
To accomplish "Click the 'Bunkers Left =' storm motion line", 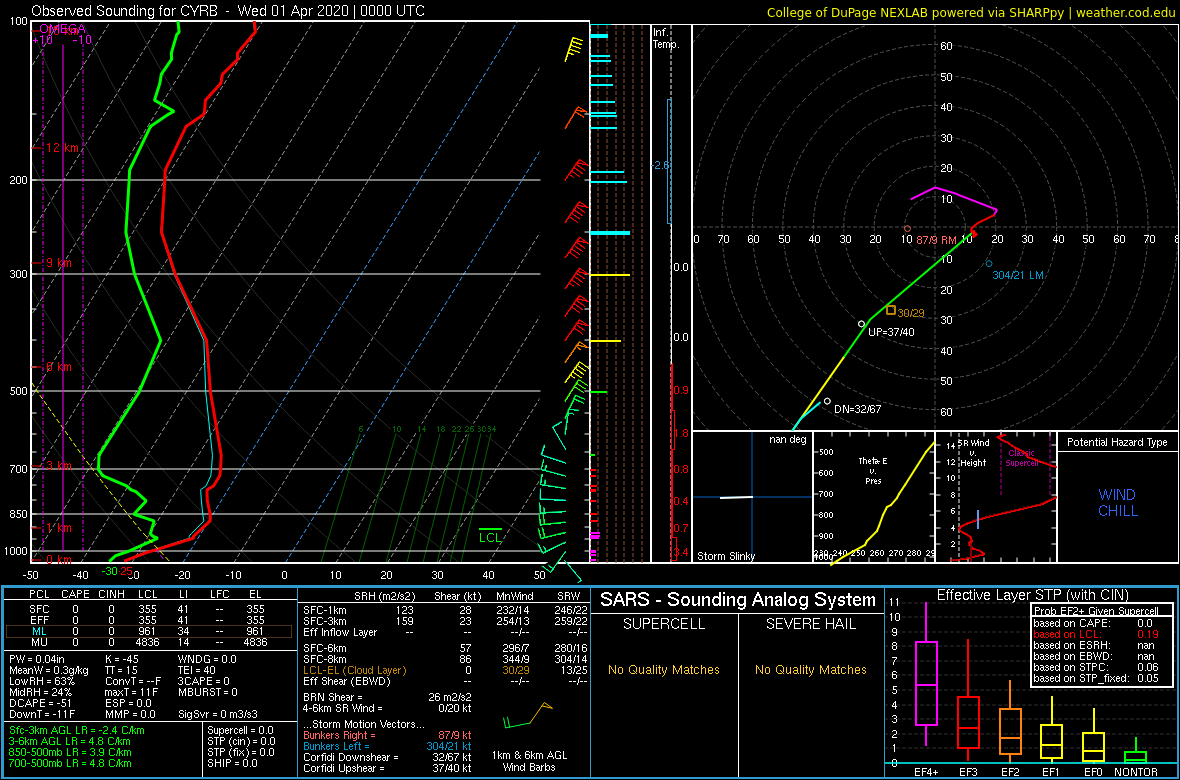I will [388, 745].
